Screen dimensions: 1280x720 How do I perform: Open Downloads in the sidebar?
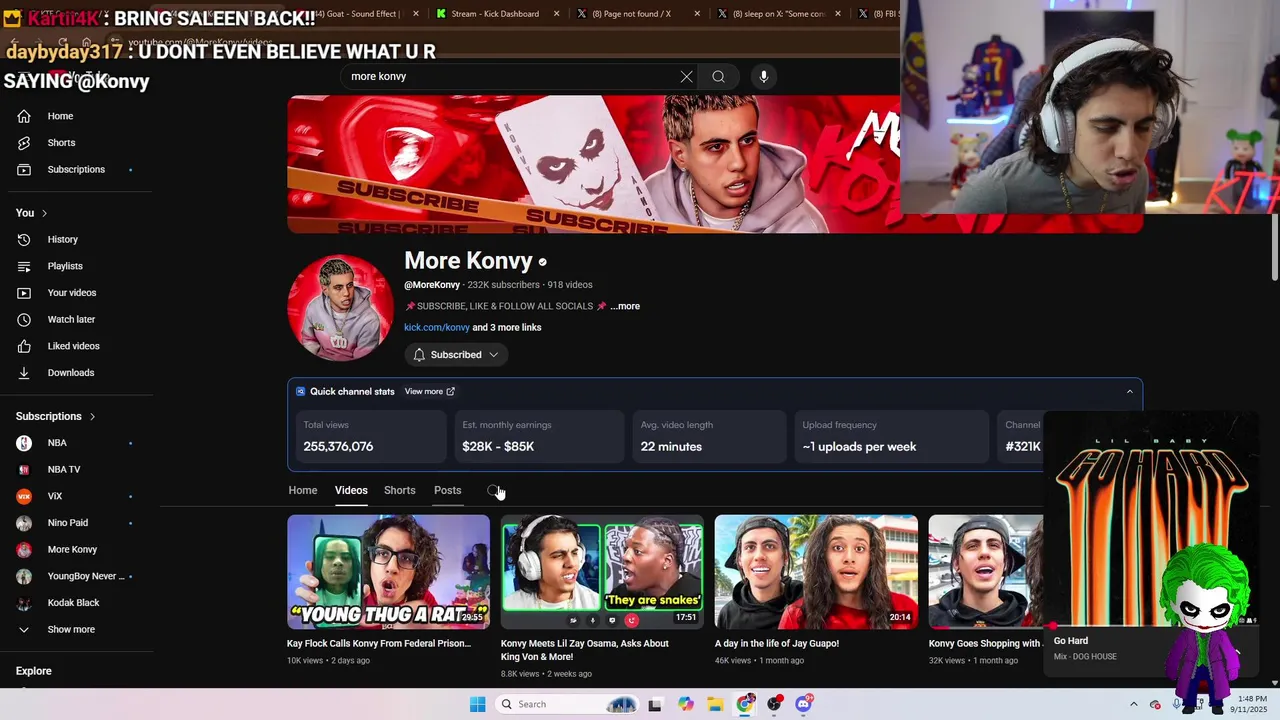tap(70, 373)
